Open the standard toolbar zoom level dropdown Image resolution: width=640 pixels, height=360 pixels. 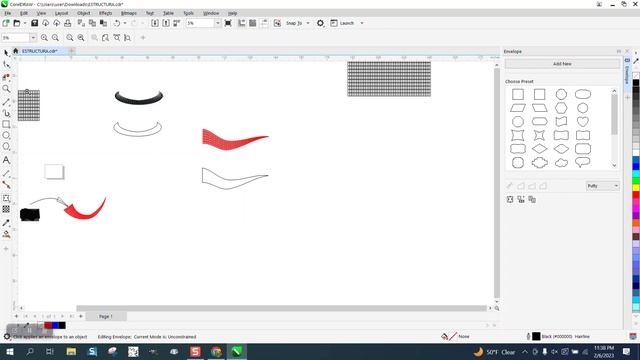point(218,23)
